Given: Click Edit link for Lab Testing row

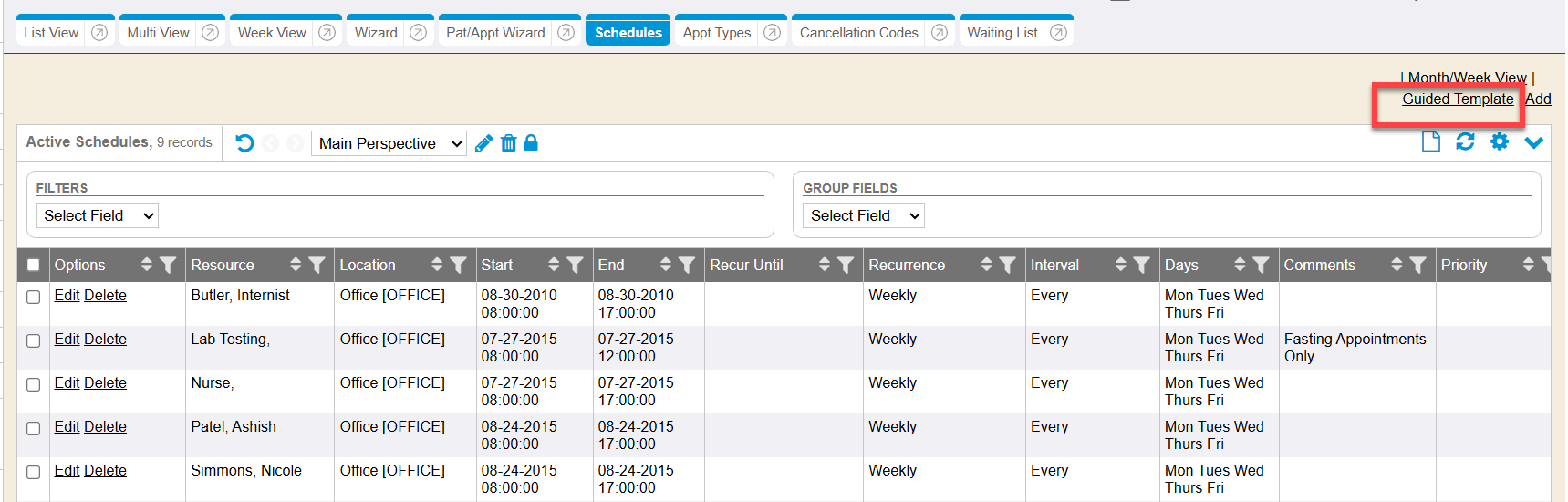Looking at the screenshot, I should click(x=67, y=340).
